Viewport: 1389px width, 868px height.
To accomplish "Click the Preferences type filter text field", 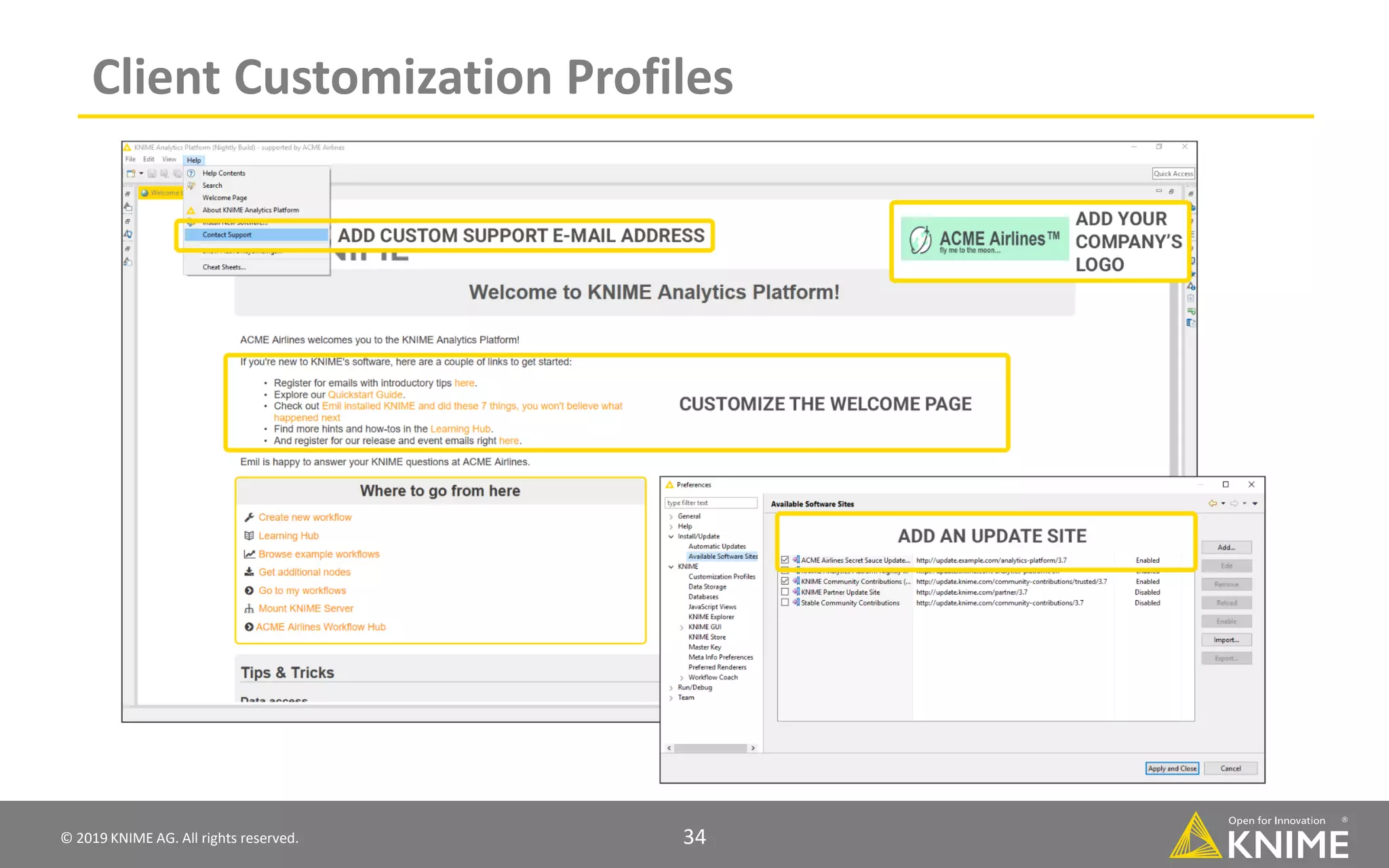I will click(x=710, y=503).
